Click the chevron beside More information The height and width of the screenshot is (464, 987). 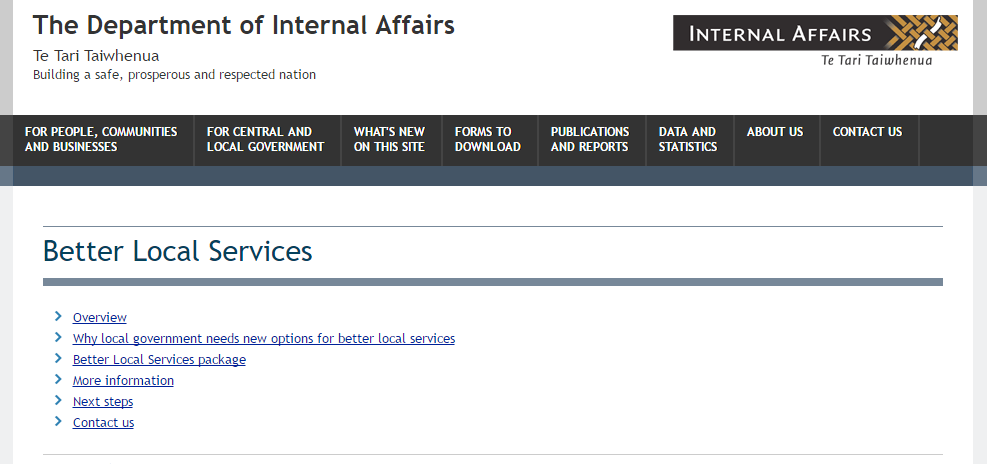(x=59, y=379)
